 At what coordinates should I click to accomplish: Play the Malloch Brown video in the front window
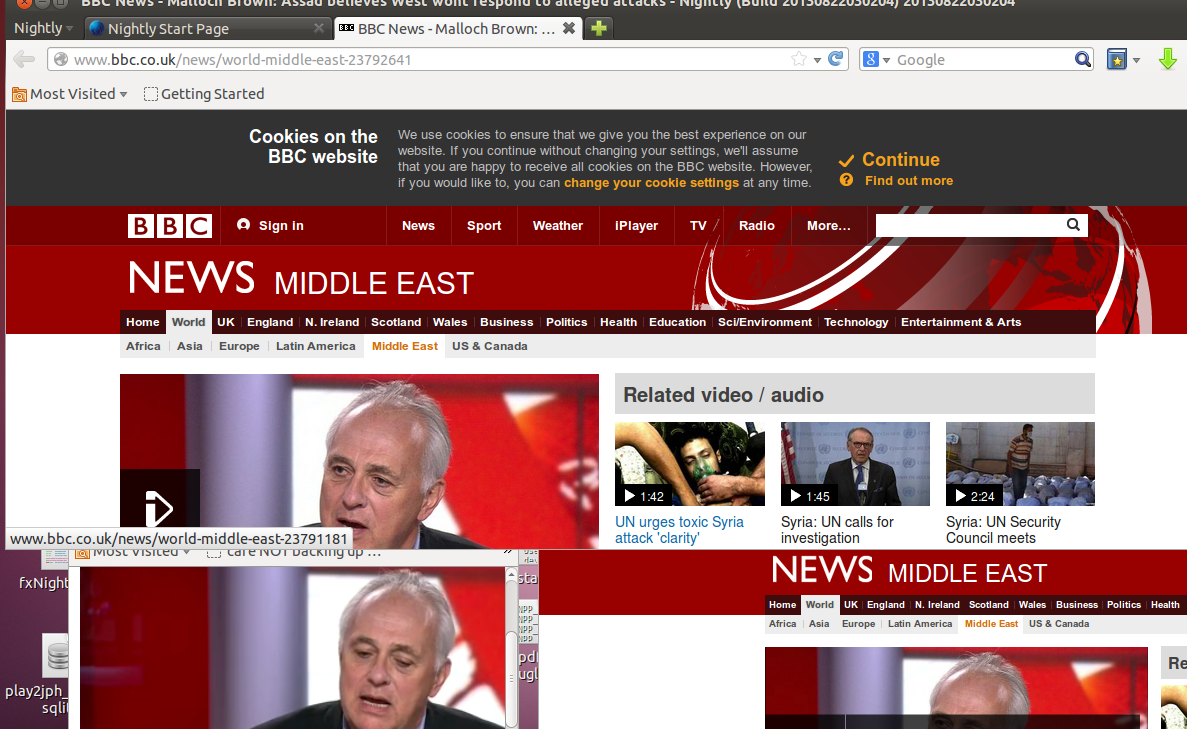tap(160, 507)
